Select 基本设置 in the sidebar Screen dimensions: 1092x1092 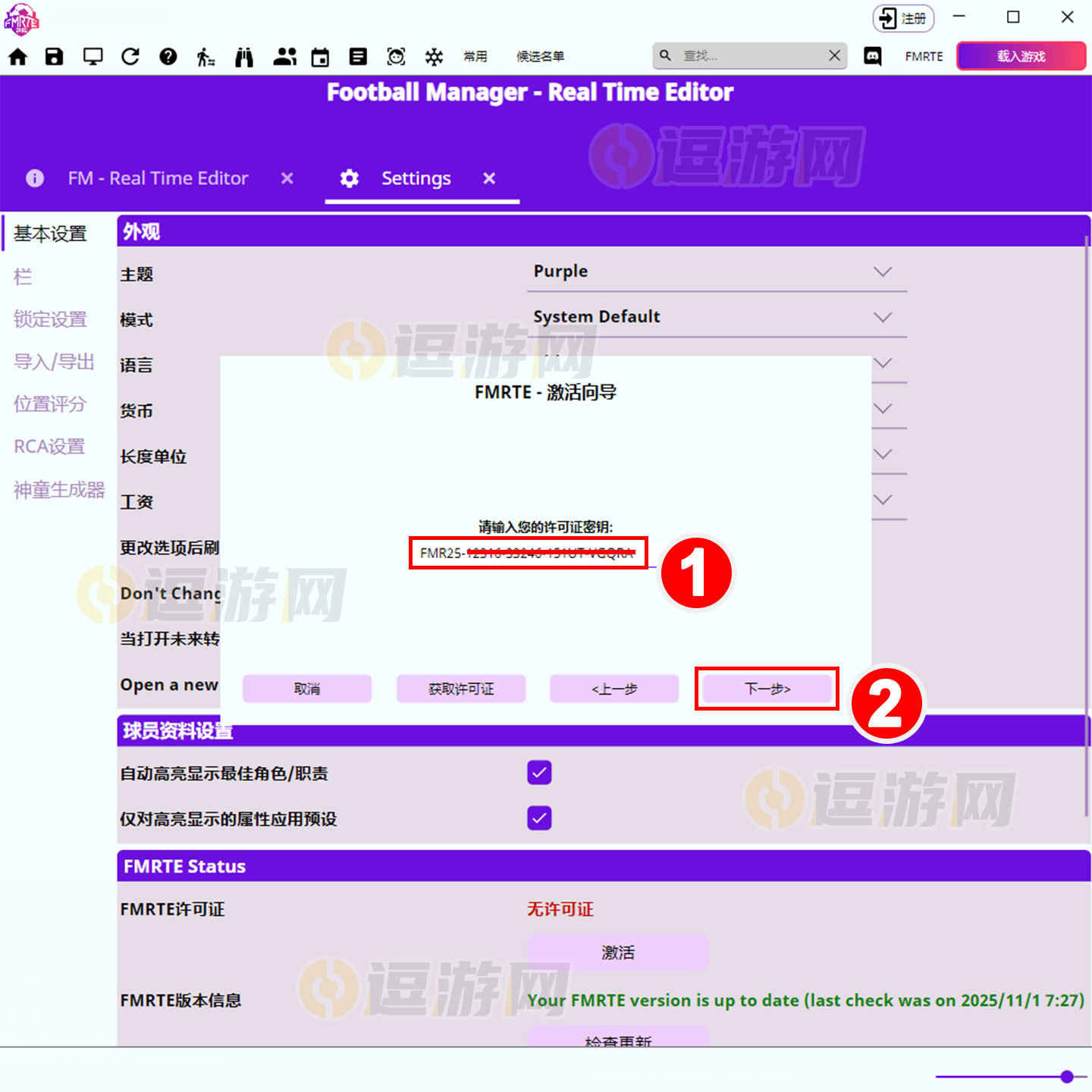coord(51,234)
